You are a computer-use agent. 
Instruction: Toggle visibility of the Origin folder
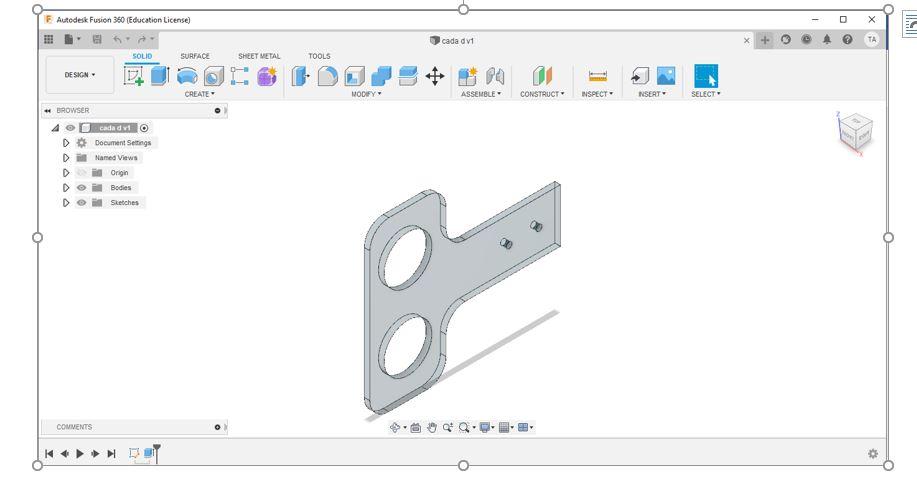coord(81,173)
